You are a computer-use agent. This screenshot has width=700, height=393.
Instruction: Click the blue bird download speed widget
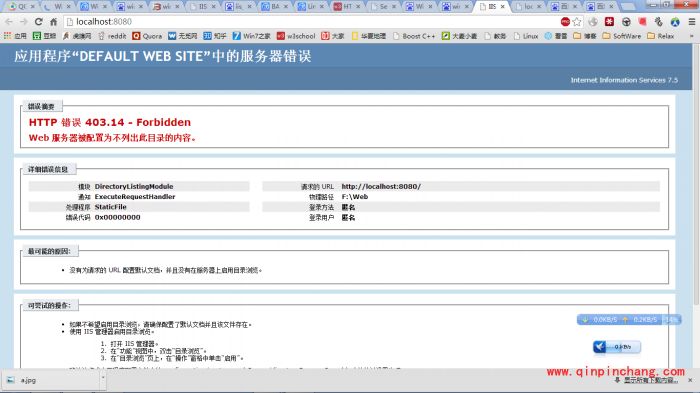[x=617, y=347]
